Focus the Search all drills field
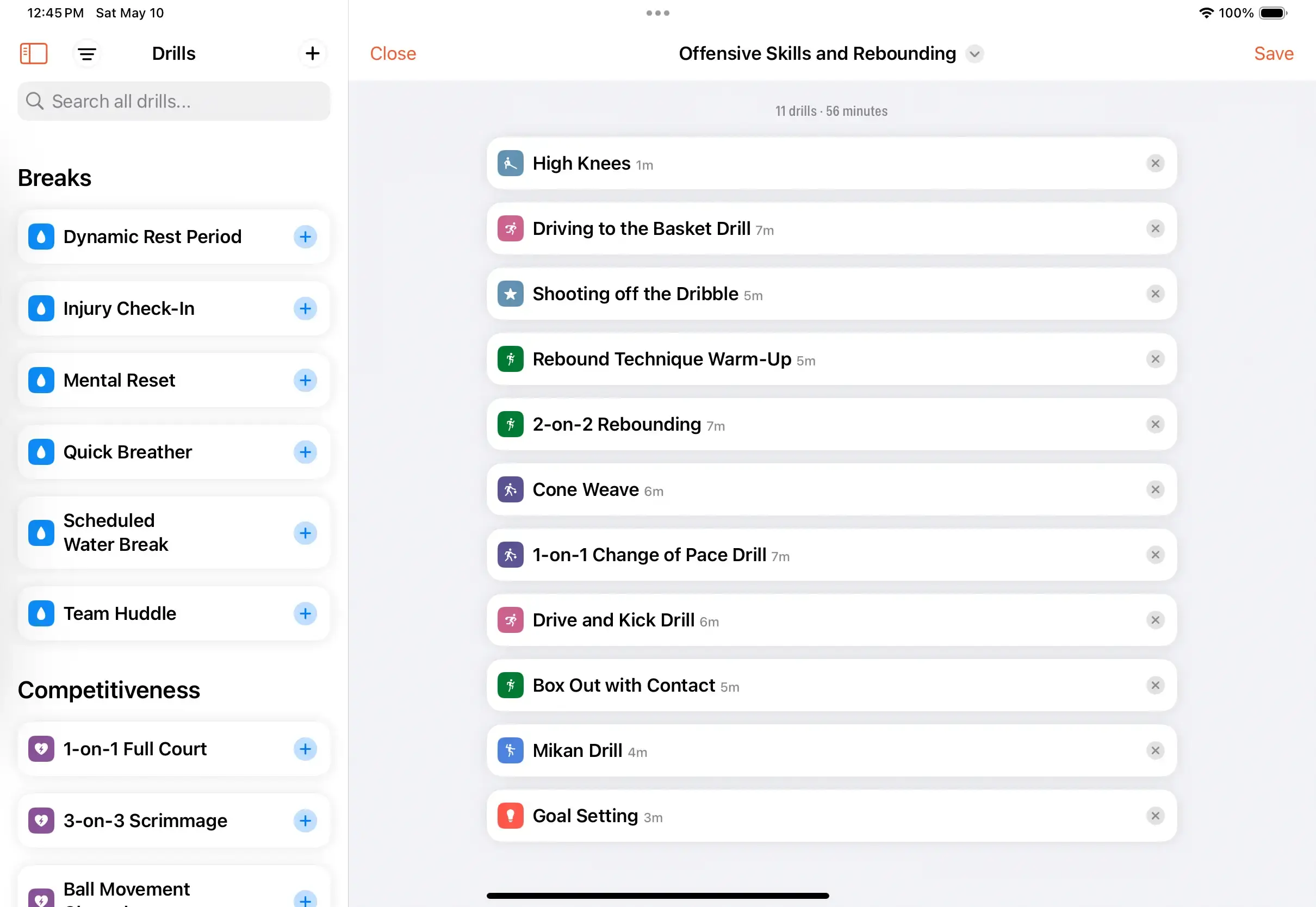 pyautogui.click(x=174, y=101)
